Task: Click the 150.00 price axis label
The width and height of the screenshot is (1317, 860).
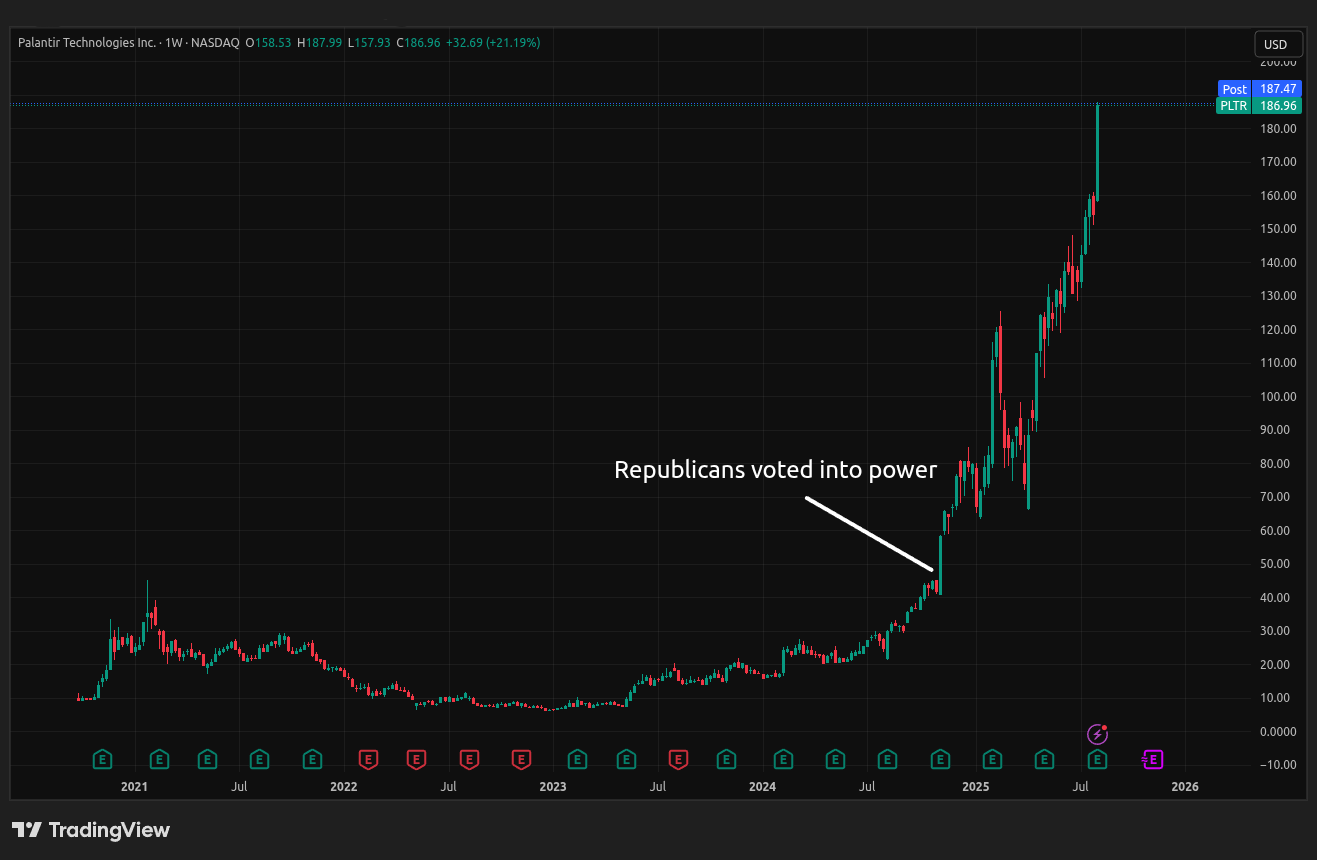Action: tap(1280, 228)
